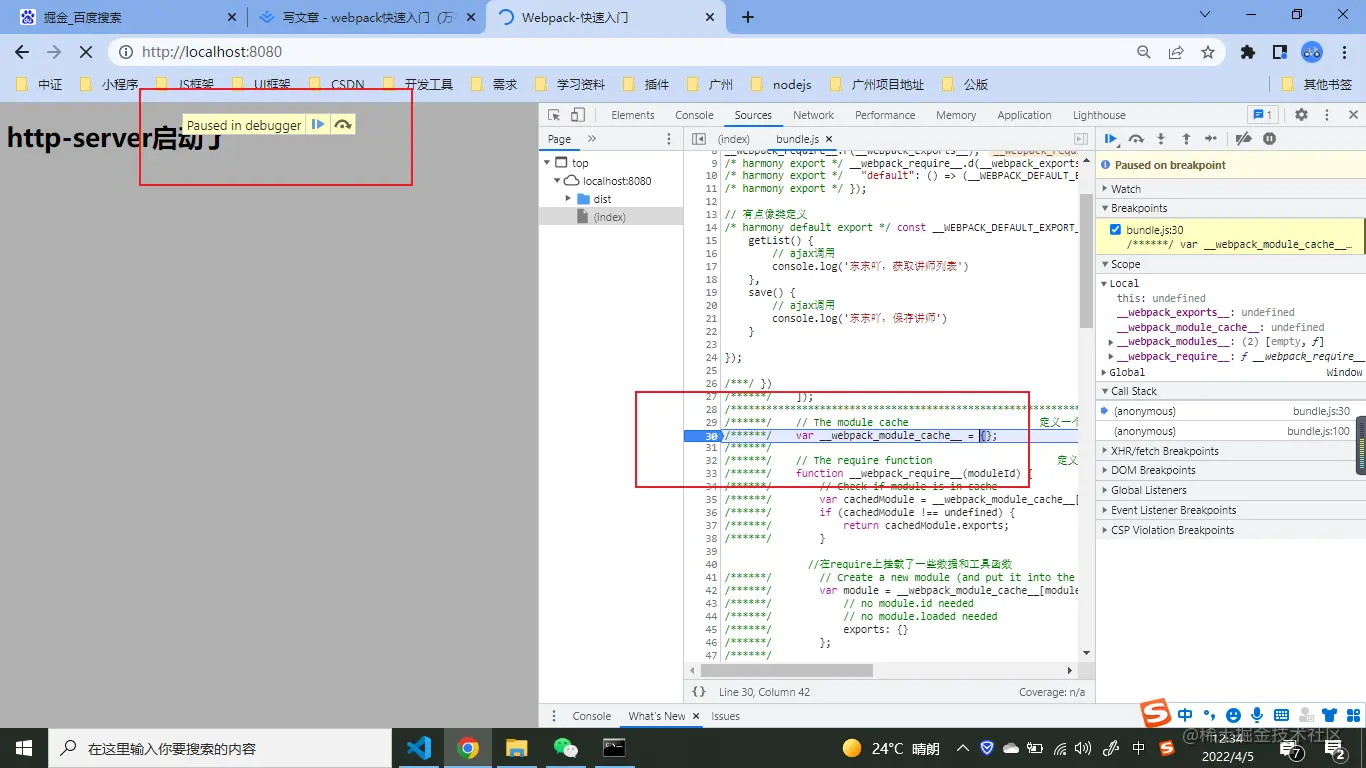The height and width of the screenshot is (768, 1366).
Task: Open a new browser tab
Action: 748,17
